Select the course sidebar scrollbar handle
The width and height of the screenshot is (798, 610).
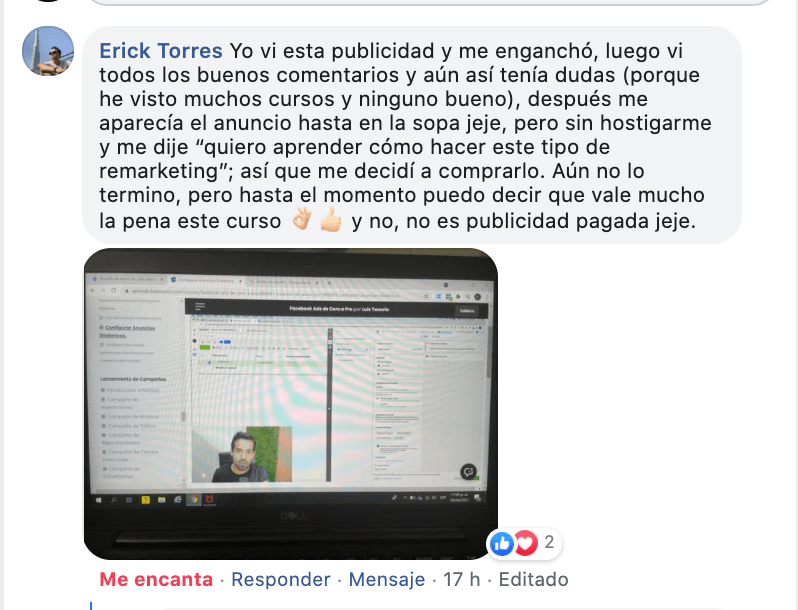(x=183, y=416)
